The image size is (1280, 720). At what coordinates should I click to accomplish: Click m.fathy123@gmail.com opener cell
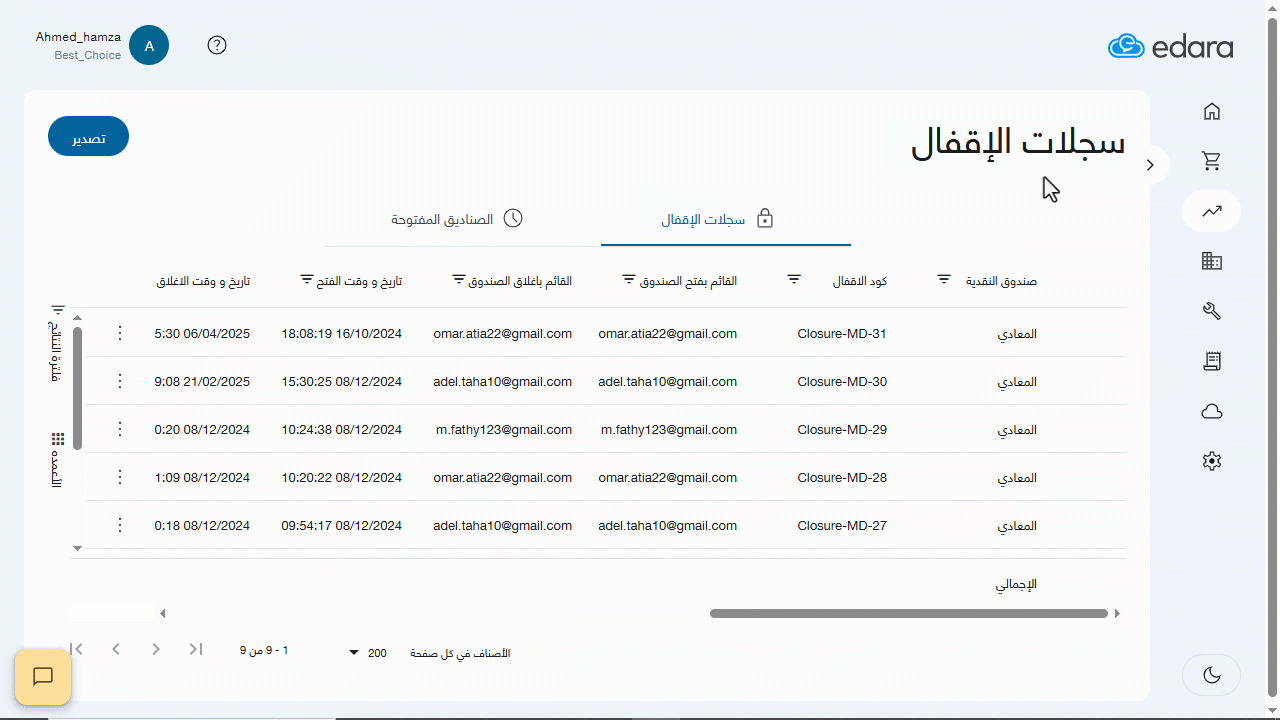pyautogui.click(x=669, y=429)
